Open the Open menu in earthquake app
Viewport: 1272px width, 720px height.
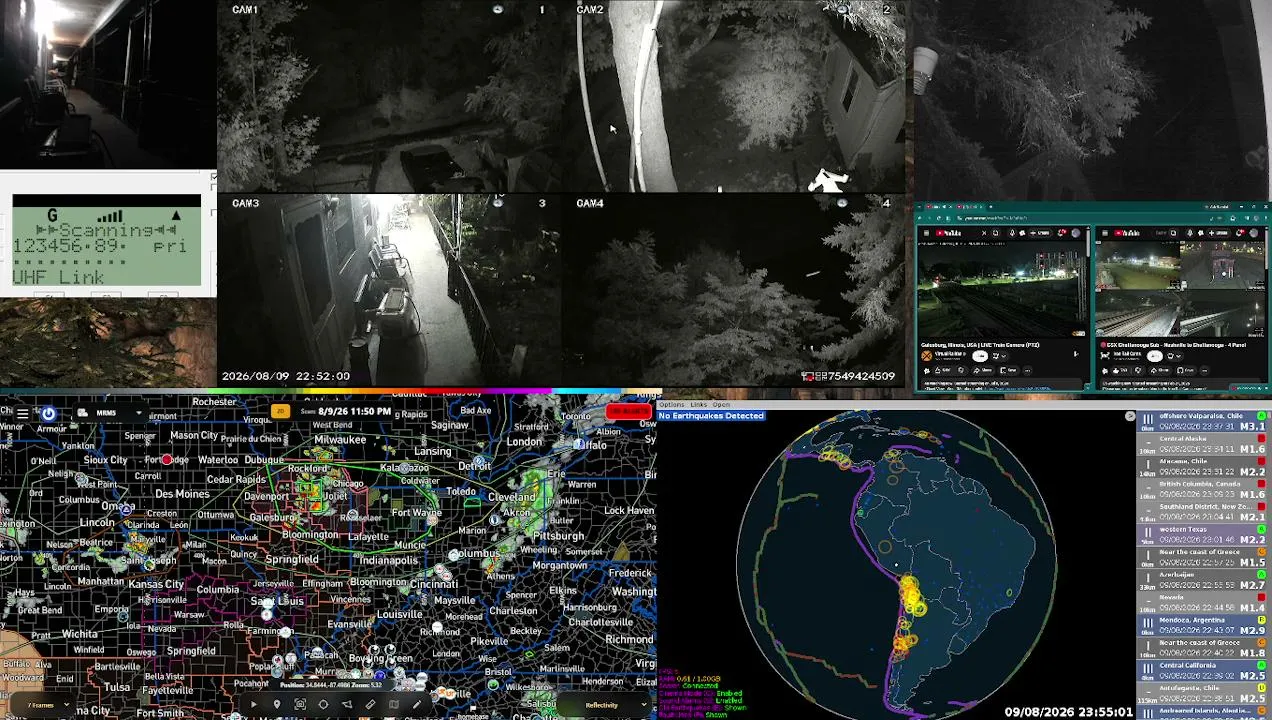pyautogui.click(x=721, y=405)
